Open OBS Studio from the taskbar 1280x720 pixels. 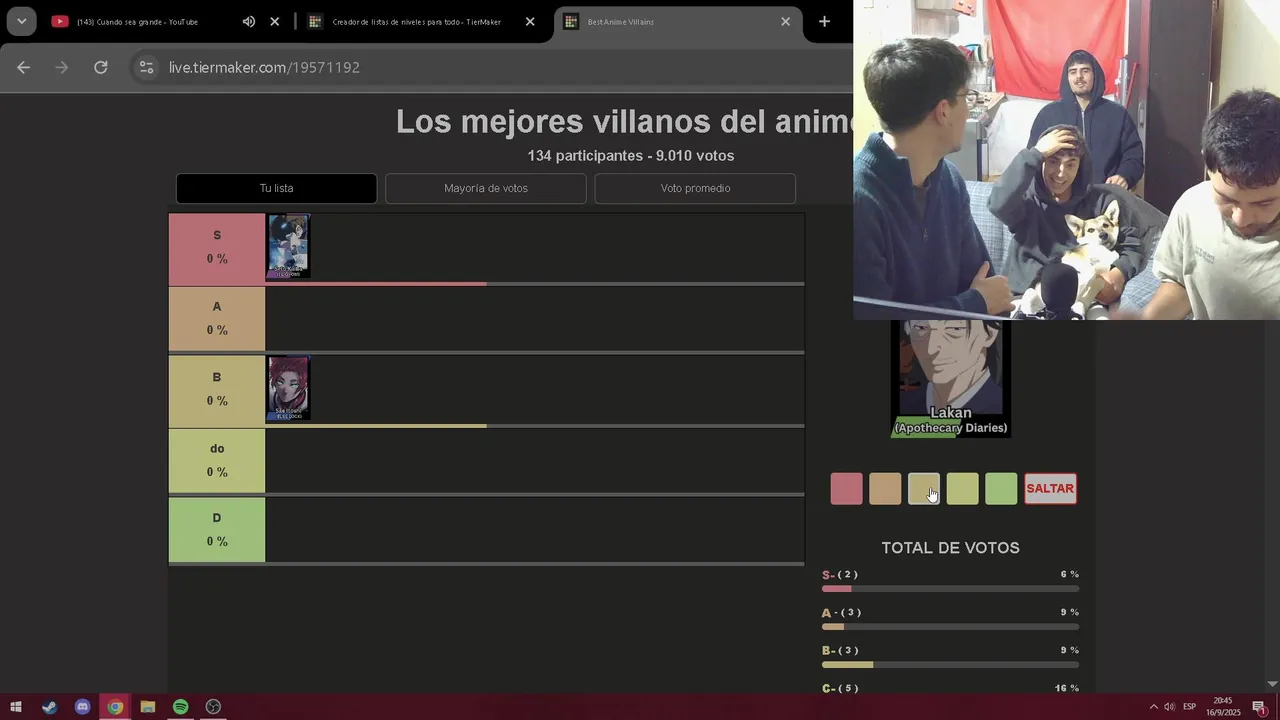coord(213,707)
